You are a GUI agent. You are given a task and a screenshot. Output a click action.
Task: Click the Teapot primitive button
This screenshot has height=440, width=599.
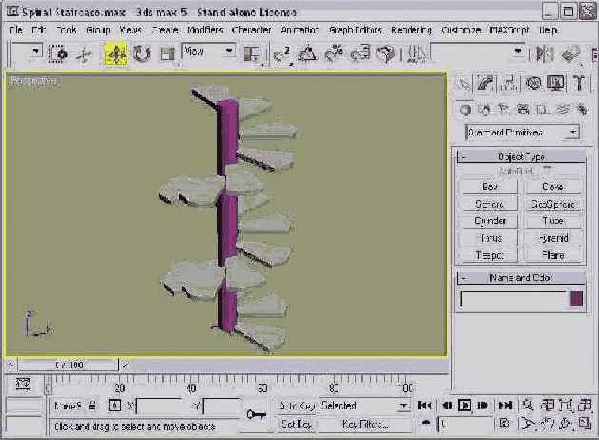[490, 255]
